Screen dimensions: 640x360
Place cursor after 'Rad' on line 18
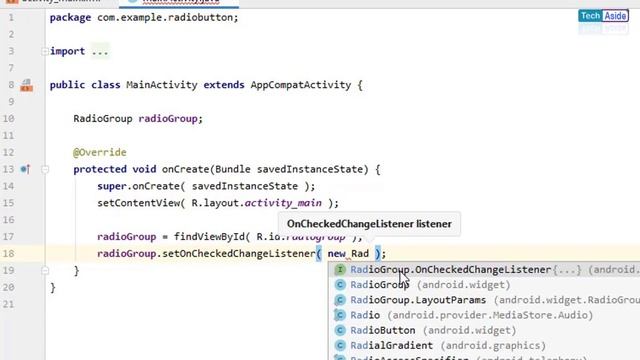point(370,253)
